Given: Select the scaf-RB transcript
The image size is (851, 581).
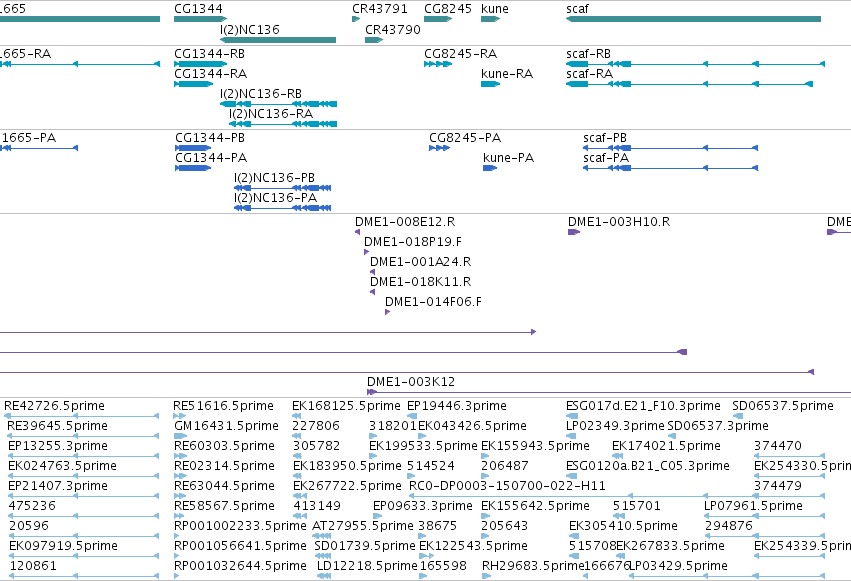Looking at the screenshot, I should coord(695,64).
